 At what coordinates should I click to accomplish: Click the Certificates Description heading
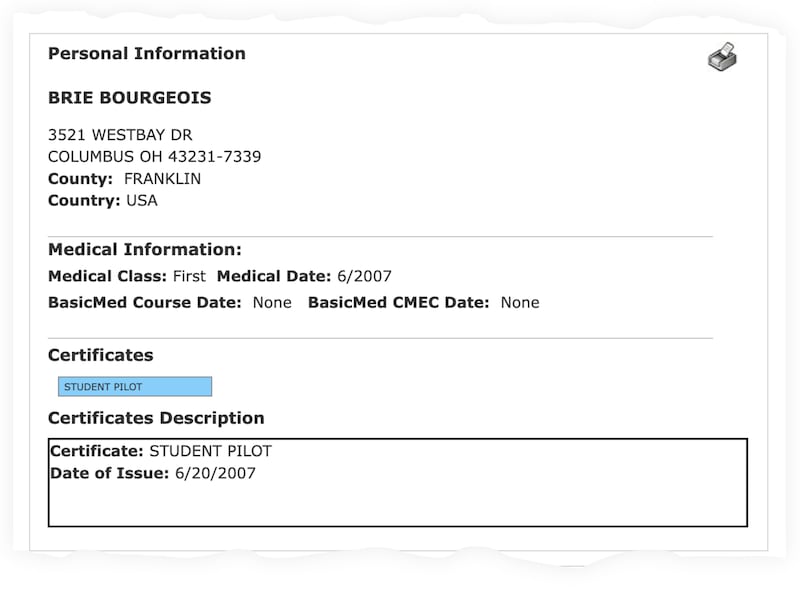[156, 418]
